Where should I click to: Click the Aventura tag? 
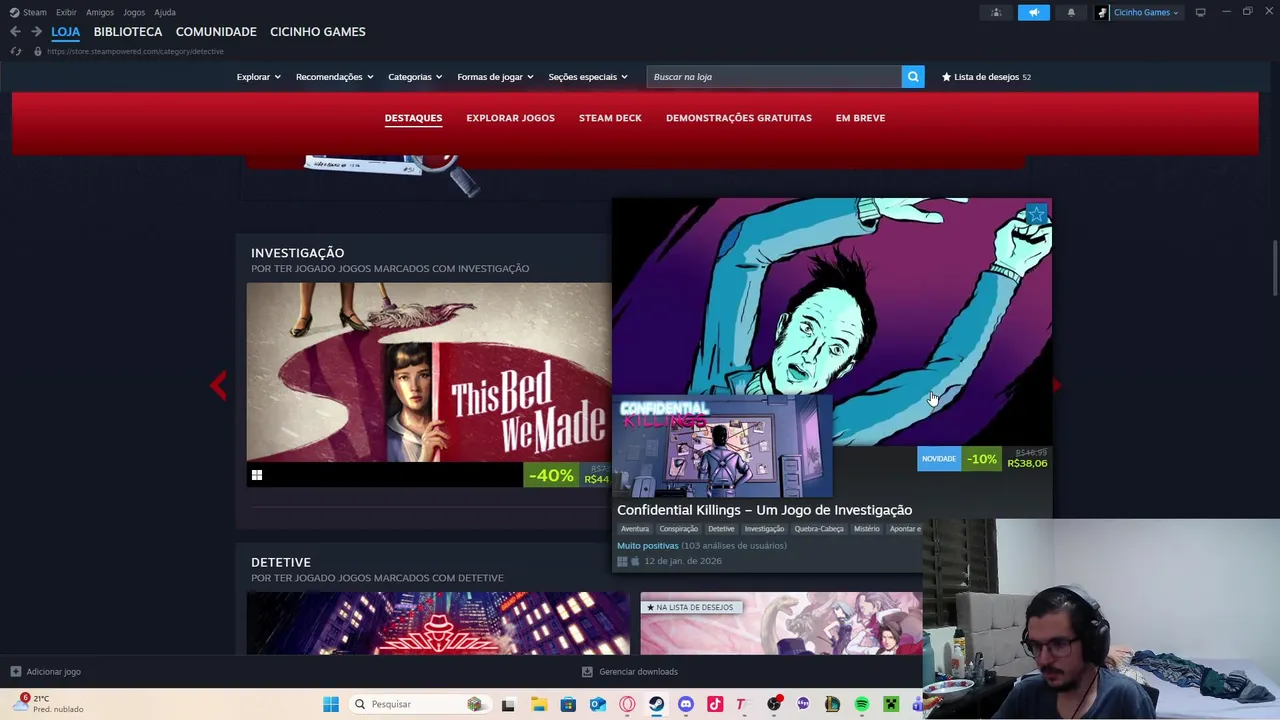pos(635,529)
